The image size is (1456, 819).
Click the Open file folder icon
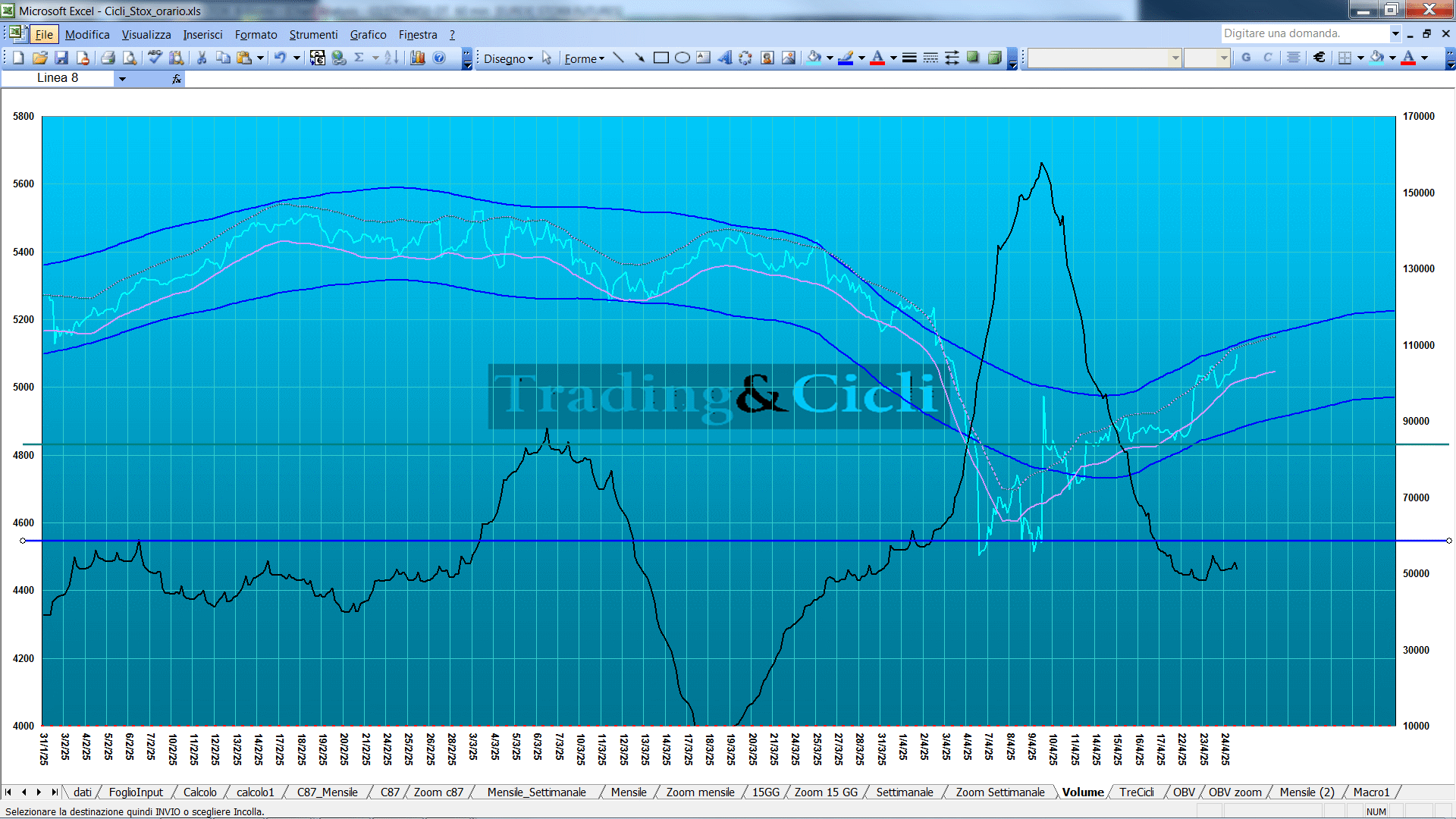coord(40,58)
